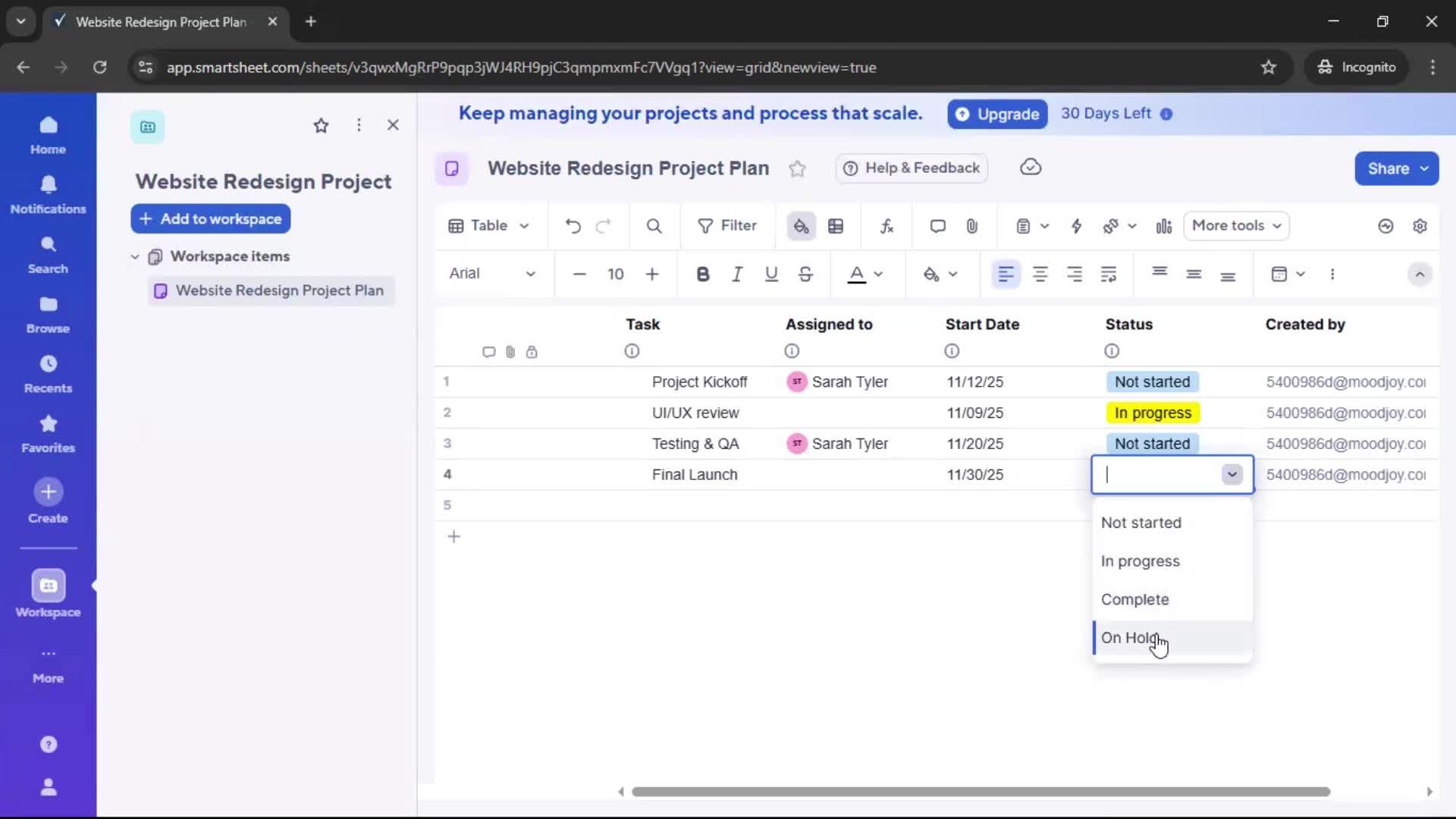Viewport: 1456px width, 819px height.
Task: Toggle italic text formatting
Action: click(x=737, y=274)
